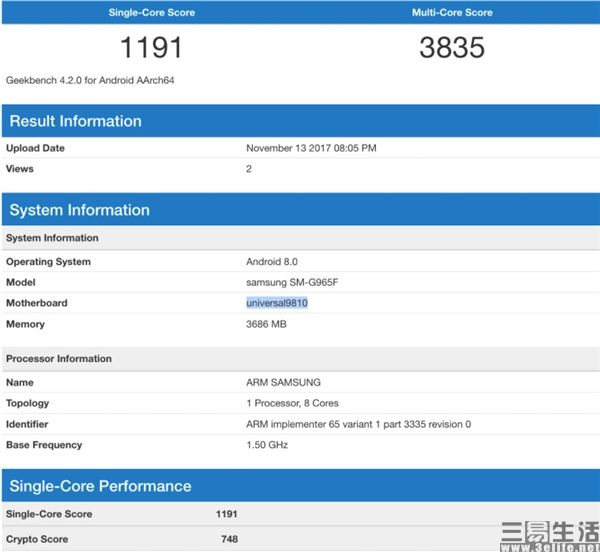600x552 pixels.
Task: Select the samsung SM-G965F model value
Action: coord(292,282)
